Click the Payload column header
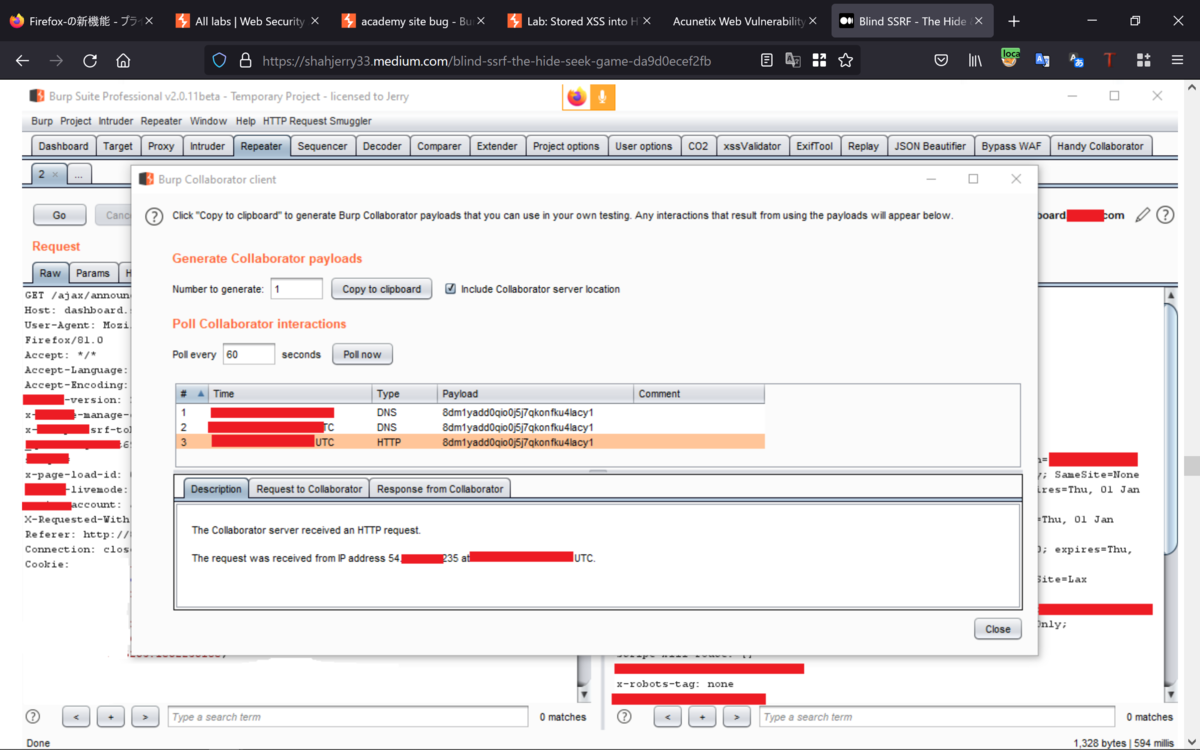Image resolution: width=1200 pixels, height=750 pixels. [x=535, y=394]
